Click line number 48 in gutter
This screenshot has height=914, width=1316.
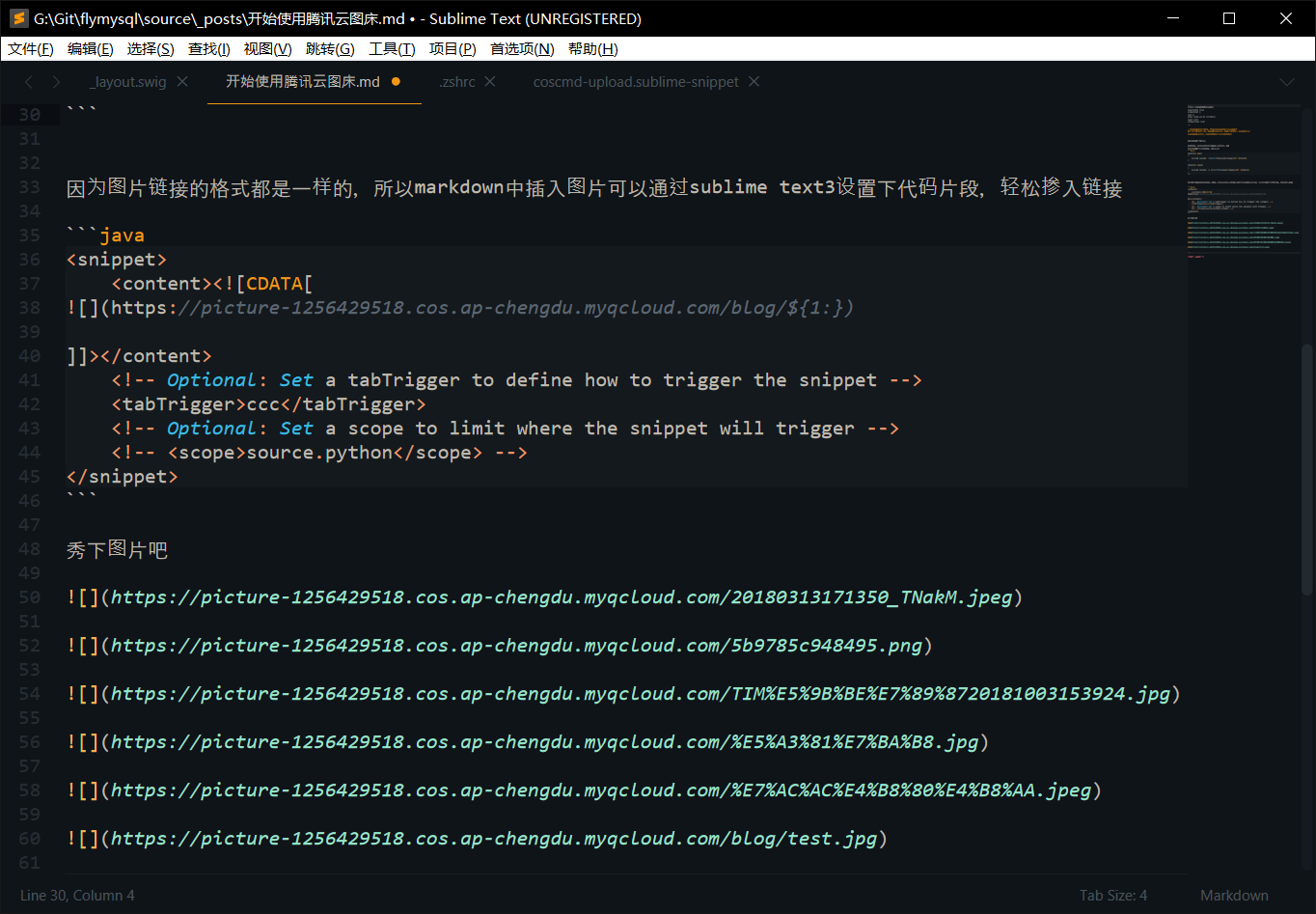(30, 549)
